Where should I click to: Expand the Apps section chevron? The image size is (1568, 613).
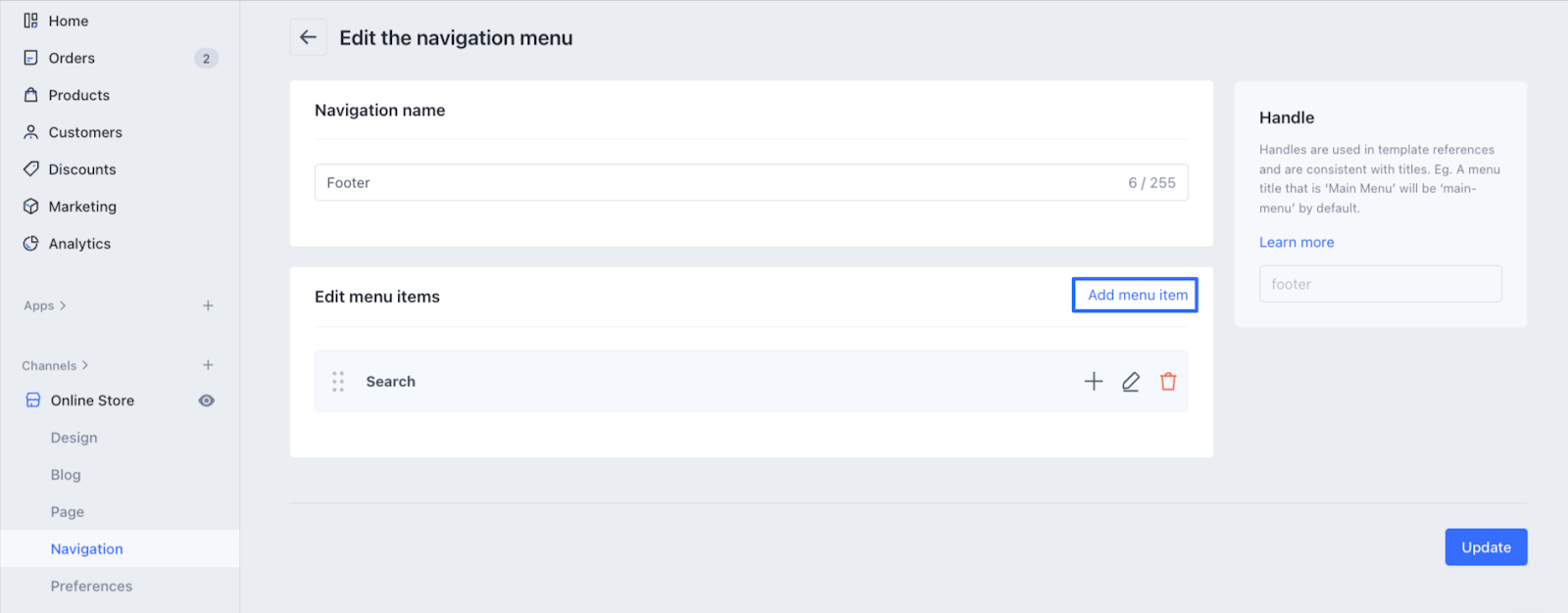(x=63, y=306)
